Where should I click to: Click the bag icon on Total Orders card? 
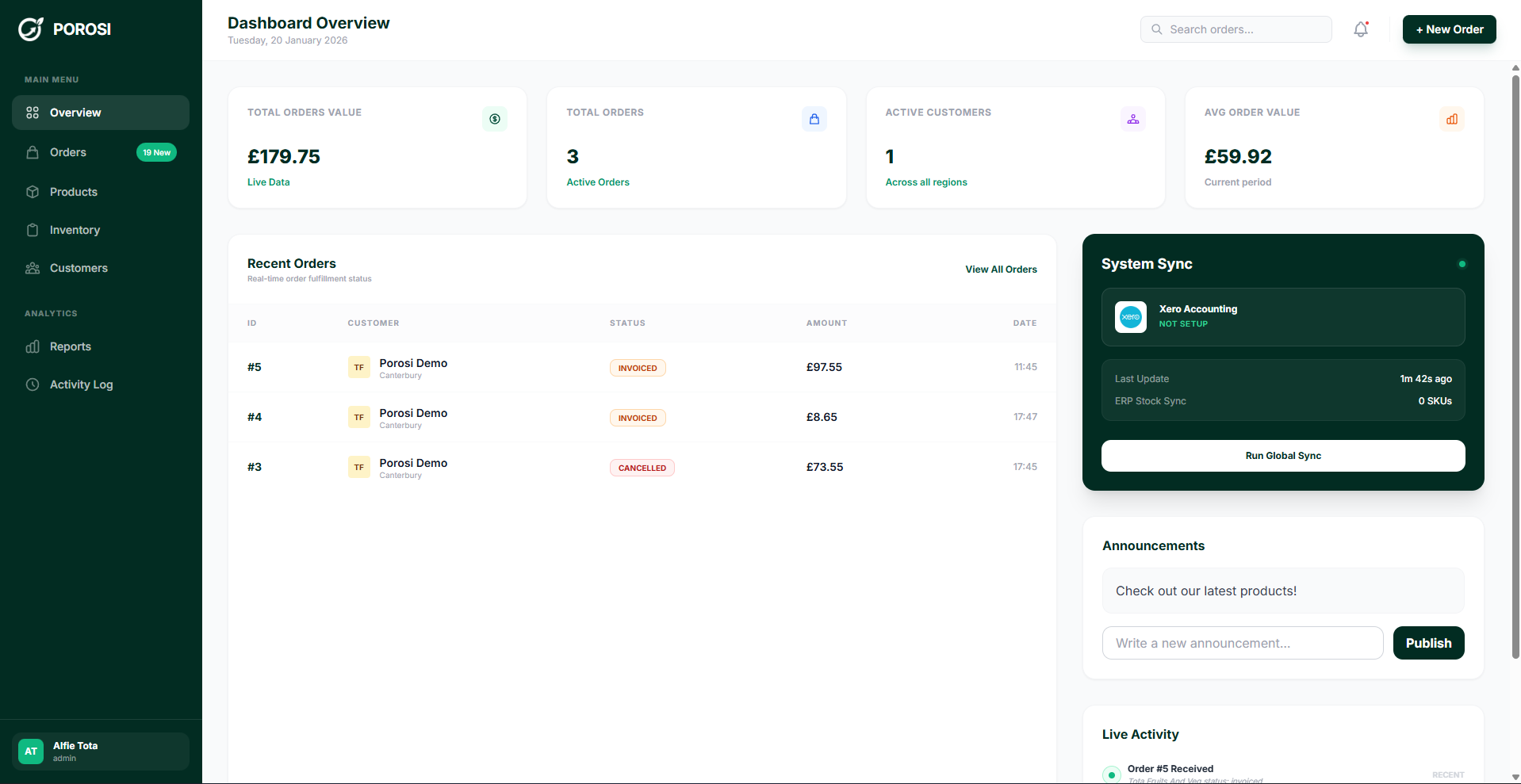pos(814,119)
